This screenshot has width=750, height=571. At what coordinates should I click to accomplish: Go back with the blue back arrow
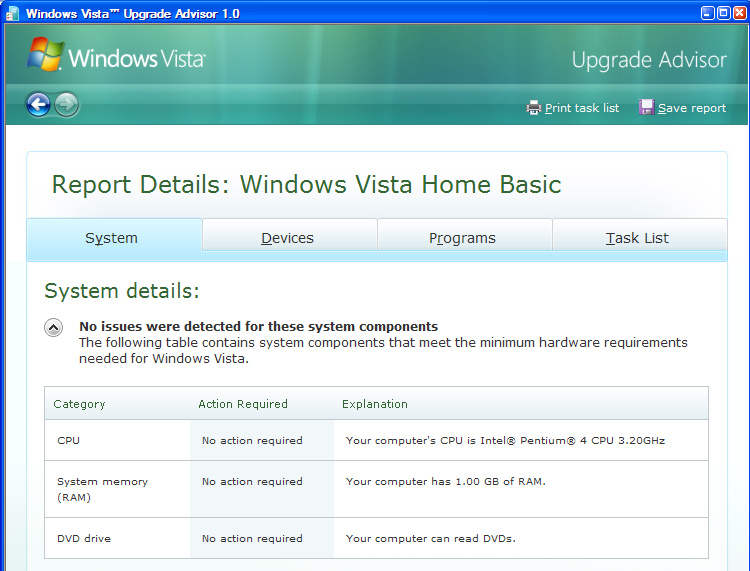pos(38,104)
